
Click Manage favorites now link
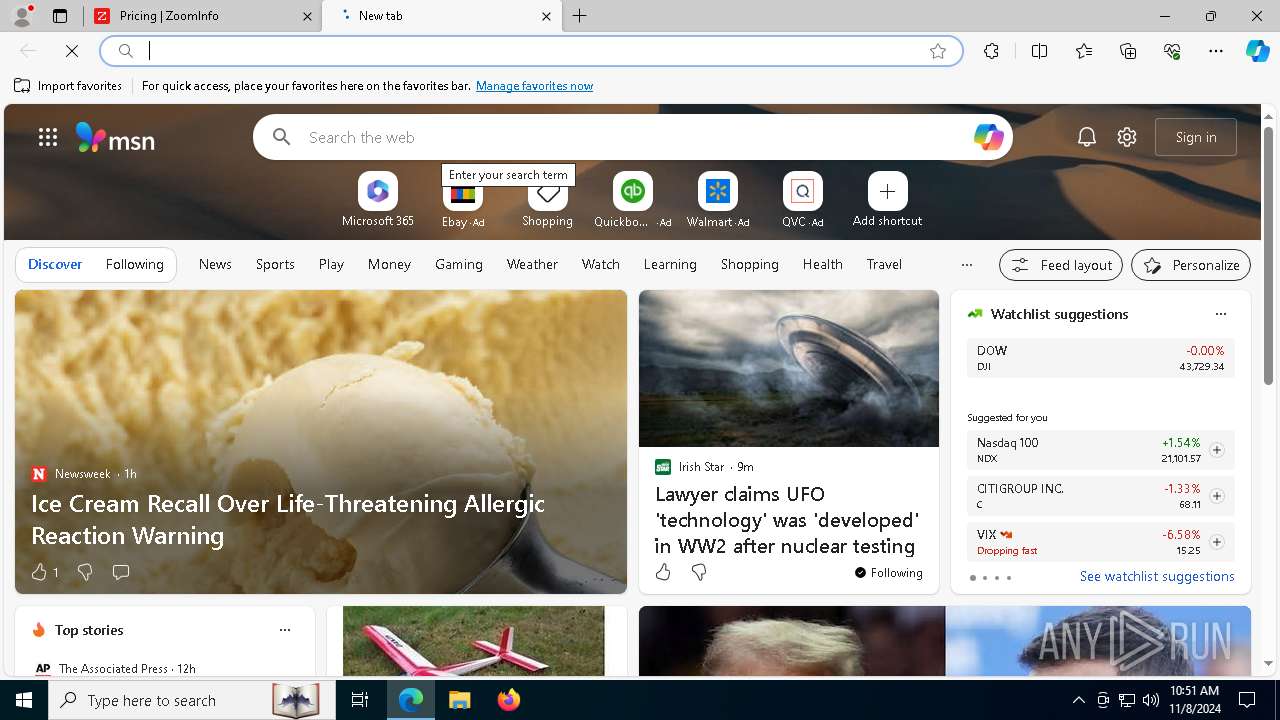pos(534,86)
